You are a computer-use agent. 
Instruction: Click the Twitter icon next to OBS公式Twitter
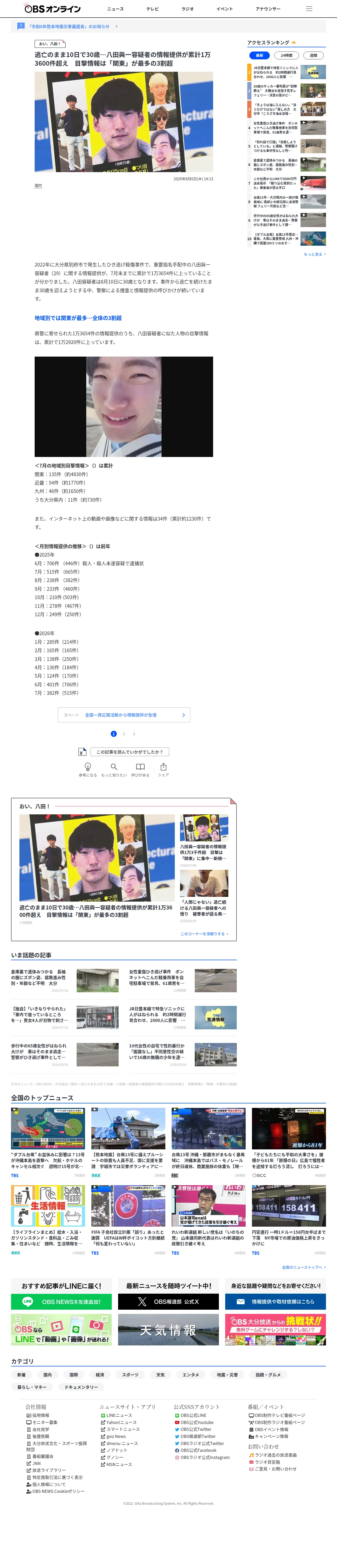click(x=177, y=1429)
